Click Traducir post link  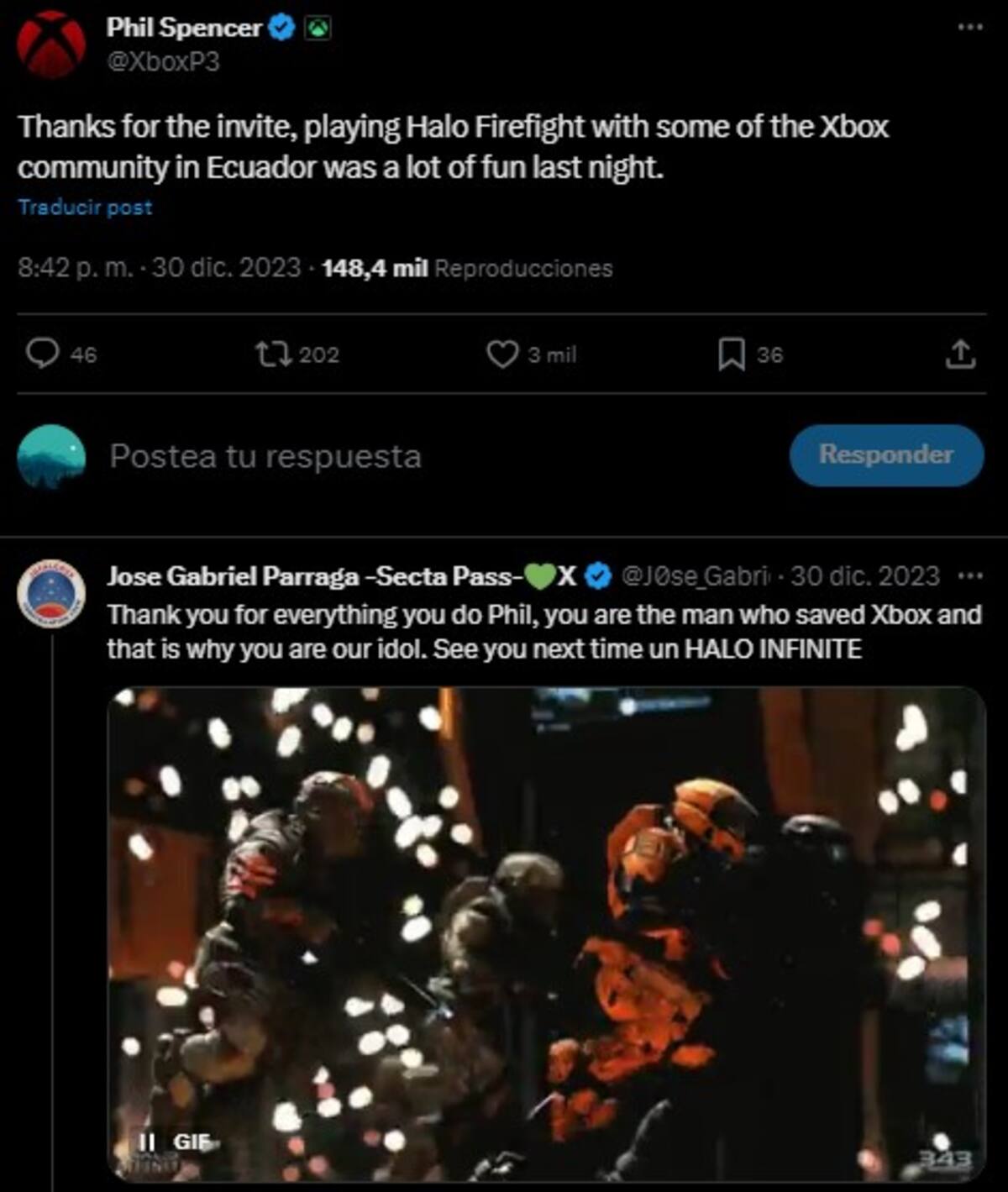click(85, 207)
